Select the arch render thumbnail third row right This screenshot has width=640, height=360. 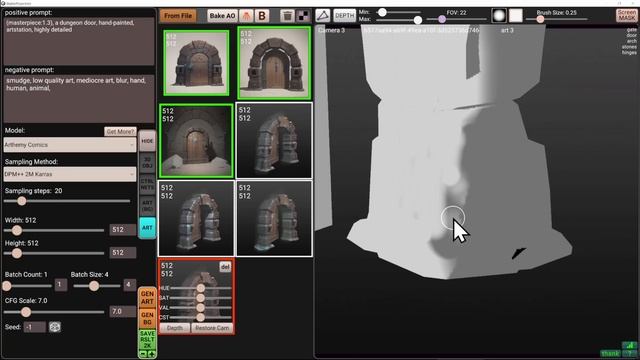click(x=274, y=218)
